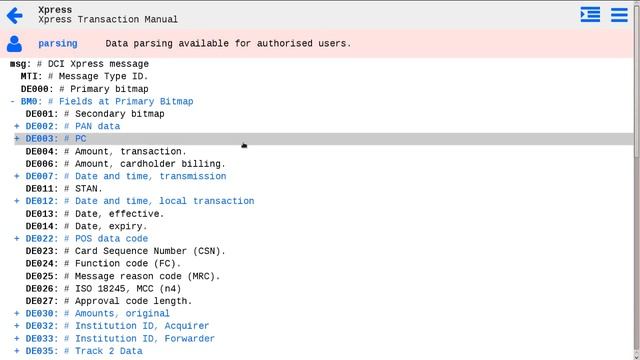Open the parsing link
The image size is (640, 360).
(58, 43)
